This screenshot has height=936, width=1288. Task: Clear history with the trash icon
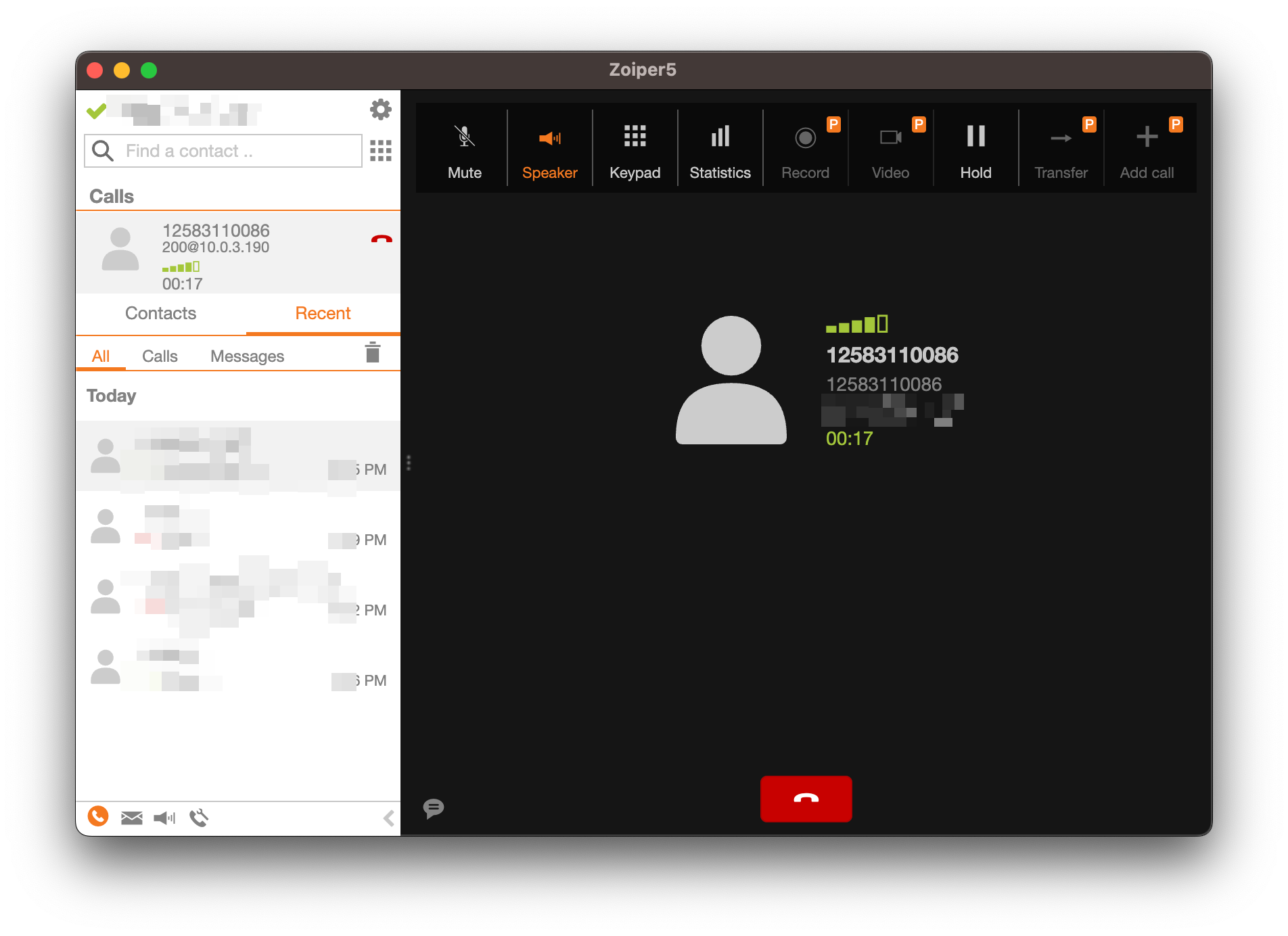[x=372, y=352]
